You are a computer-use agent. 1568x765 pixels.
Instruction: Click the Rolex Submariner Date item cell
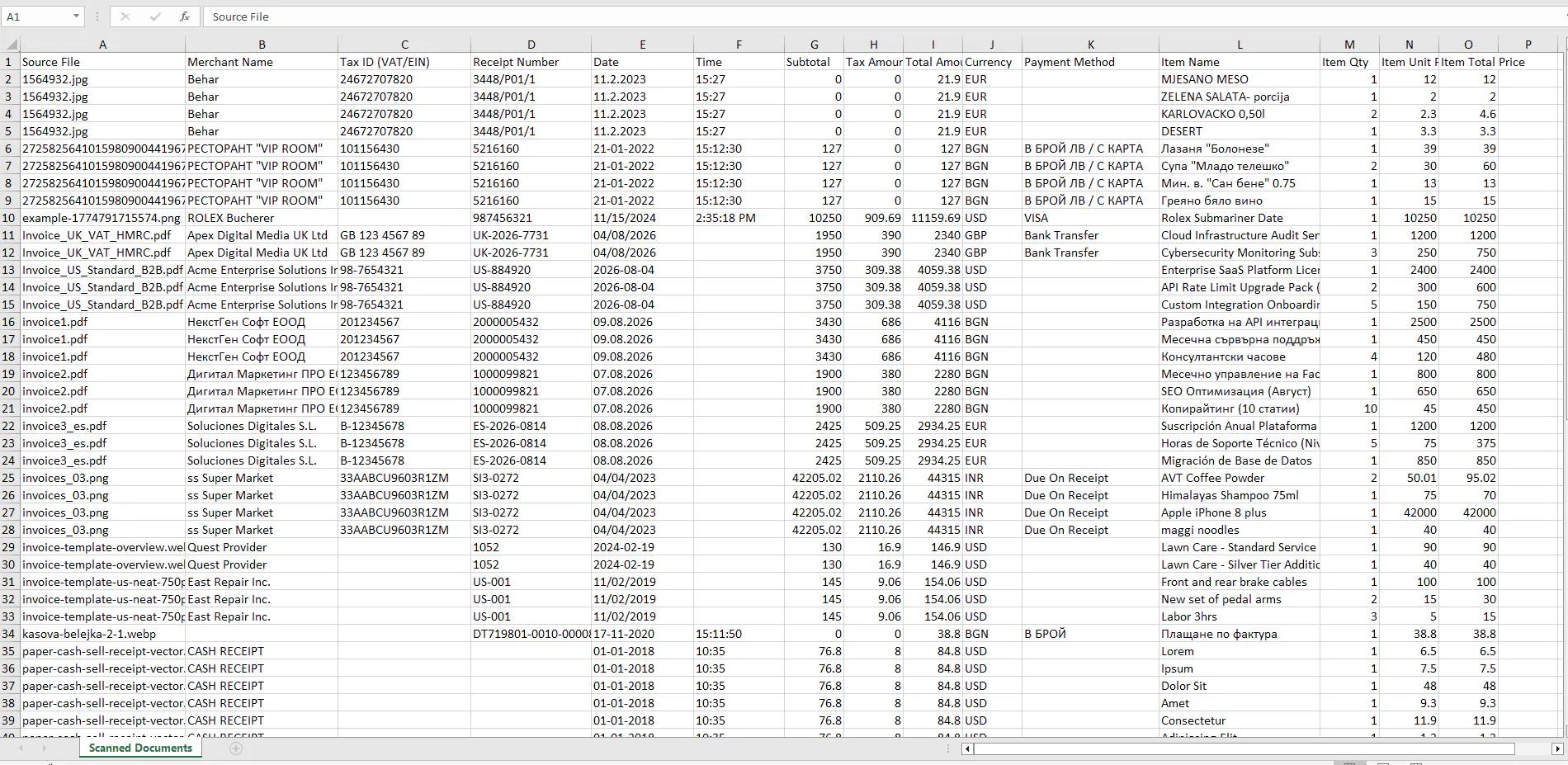click(1240, 218)
